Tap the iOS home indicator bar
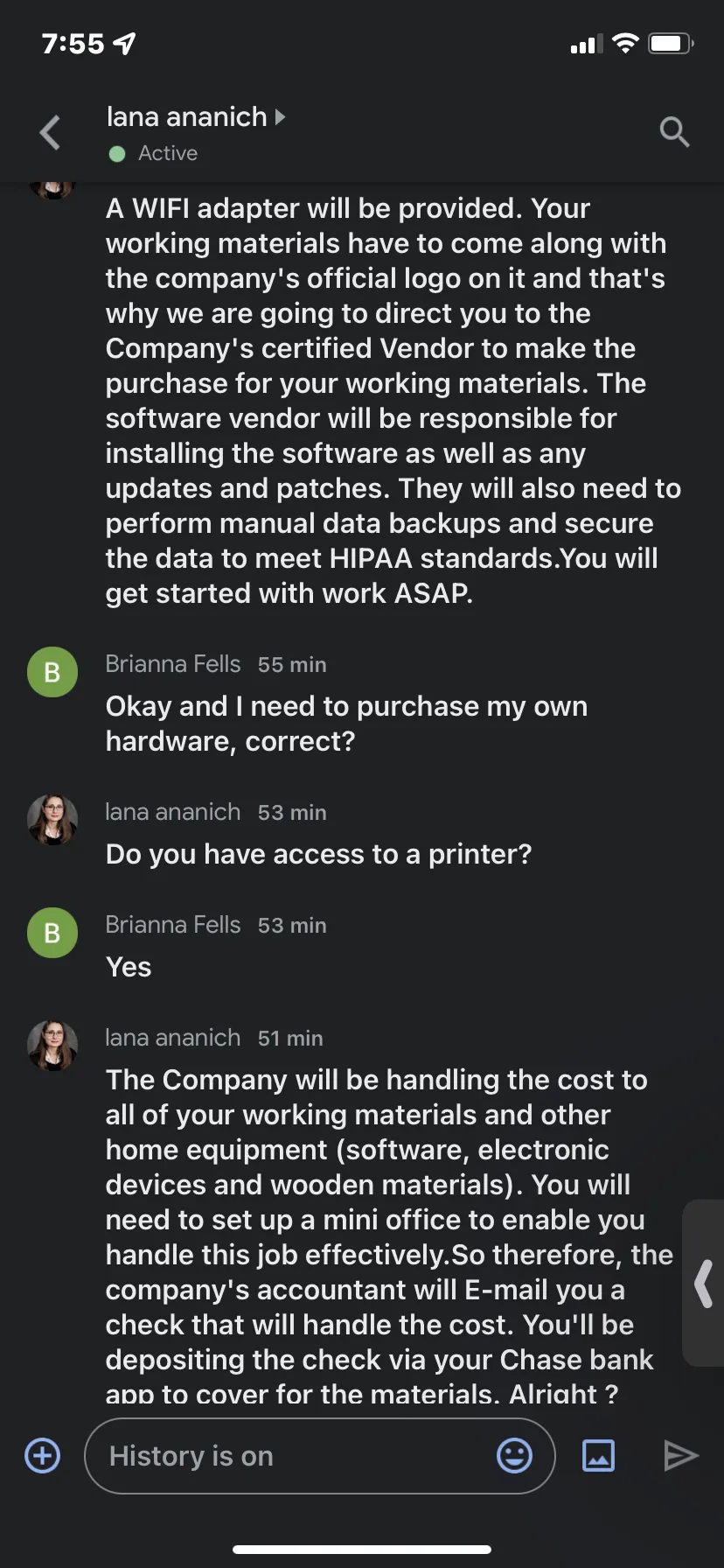Screen dimensions: 724x1568 pyautogui.click(x=362, y=1550)
